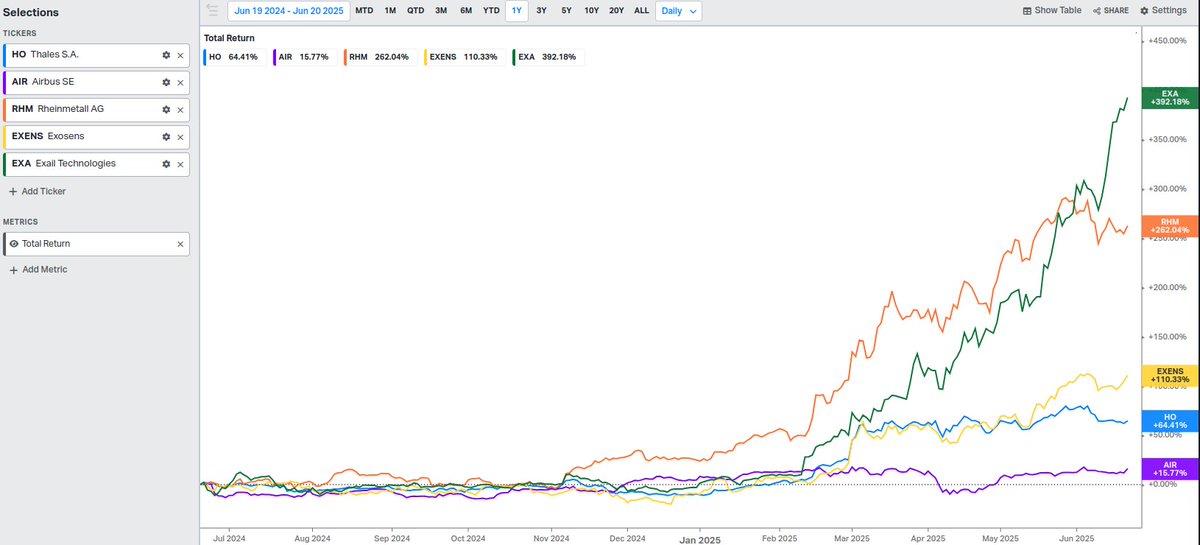Select the 3Y time range
Viewport: 1200px width, 545px height.
click(x=541, y=11)
